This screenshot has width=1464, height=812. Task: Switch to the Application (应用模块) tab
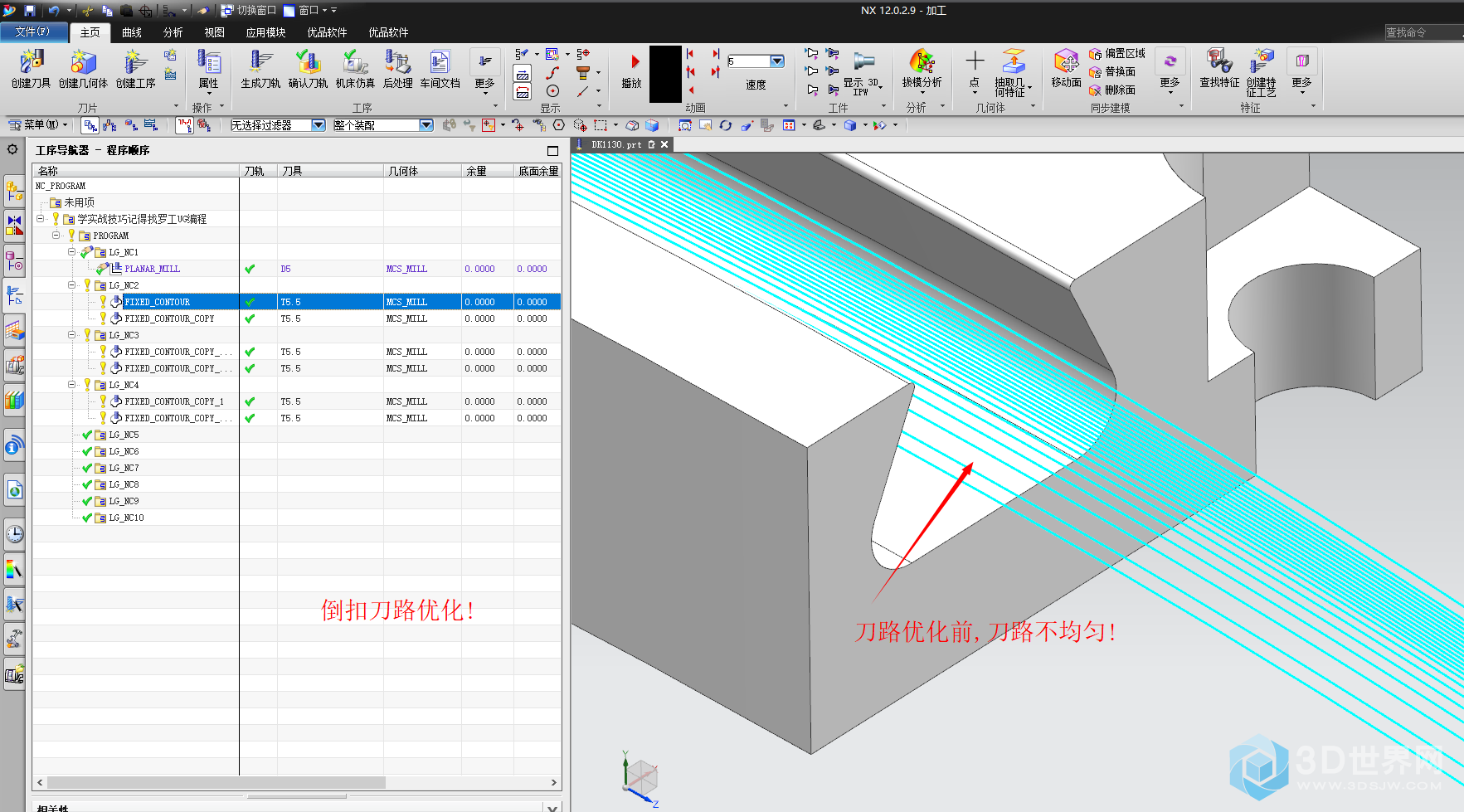[x=266, y=32]
